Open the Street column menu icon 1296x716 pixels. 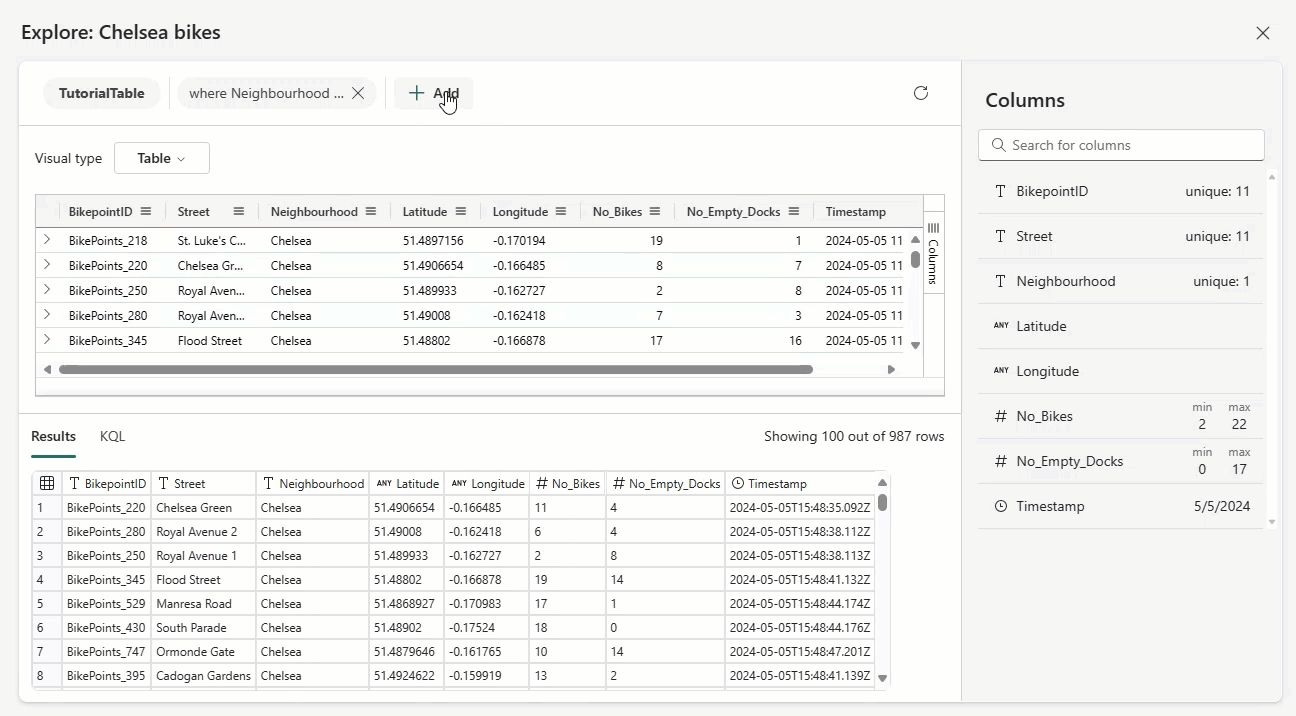point(239,211)
